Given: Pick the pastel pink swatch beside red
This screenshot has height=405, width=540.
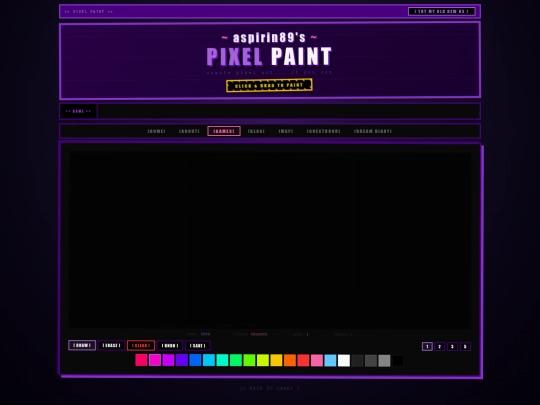Looking at the screenshot, I should [x=317, y=360].
